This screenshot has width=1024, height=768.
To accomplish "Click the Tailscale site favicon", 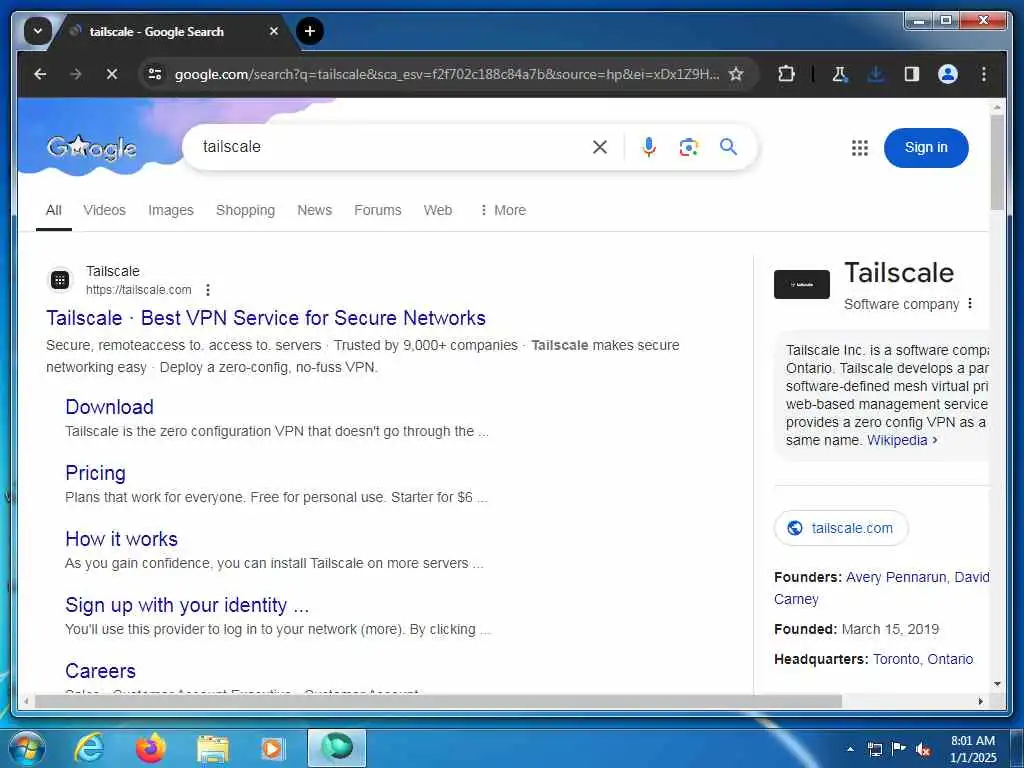I will point(60,280).
